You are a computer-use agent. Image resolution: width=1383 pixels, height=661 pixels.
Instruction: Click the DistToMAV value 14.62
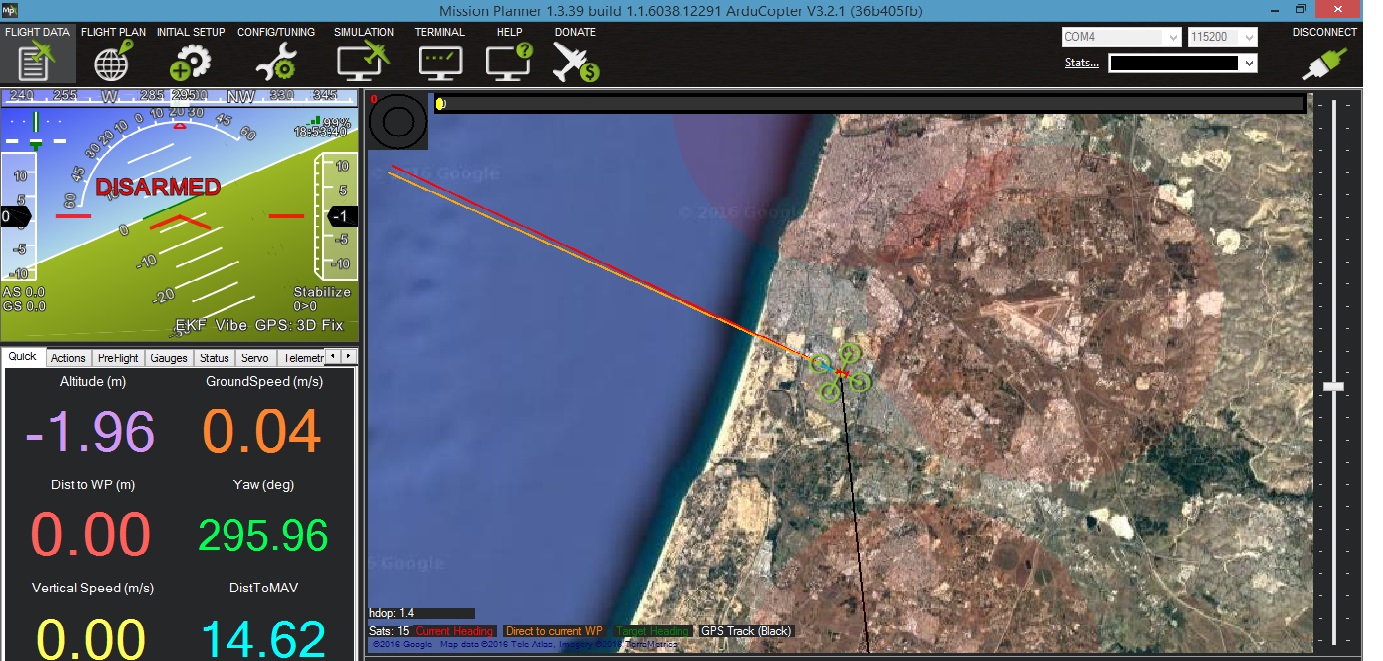point(263,638)
